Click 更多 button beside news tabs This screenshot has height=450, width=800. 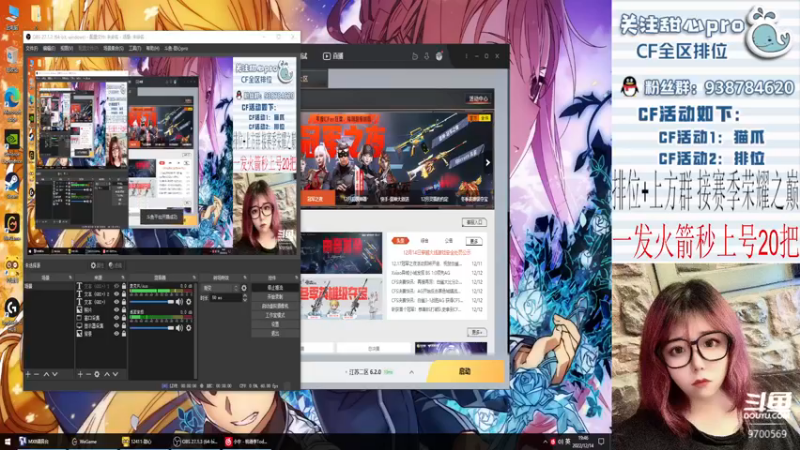474,241
